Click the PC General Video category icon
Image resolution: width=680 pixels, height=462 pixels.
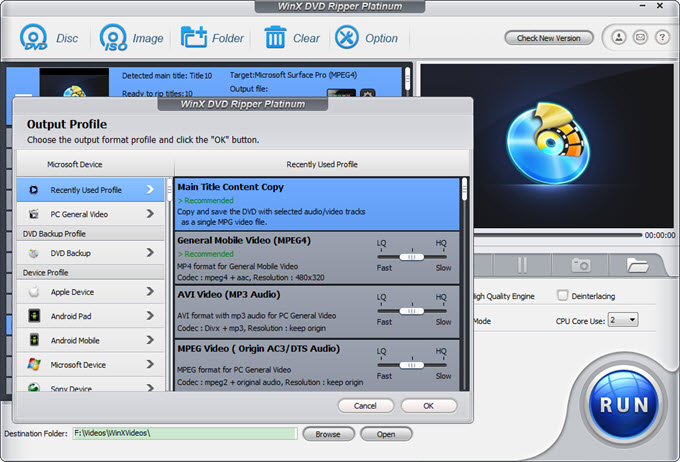click(33, 214)
